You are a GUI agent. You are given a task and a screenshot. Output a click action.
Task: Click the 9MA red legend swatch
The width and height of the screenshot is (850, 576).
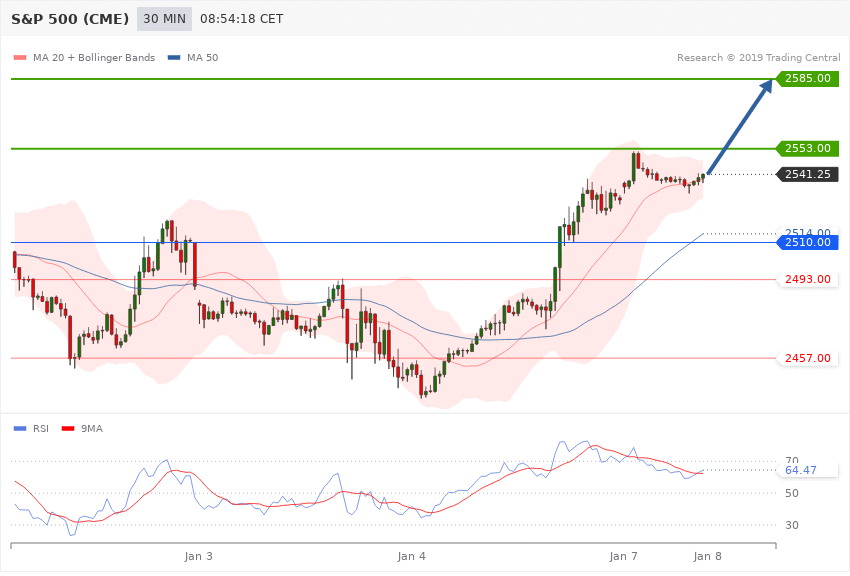pos(68,429)
